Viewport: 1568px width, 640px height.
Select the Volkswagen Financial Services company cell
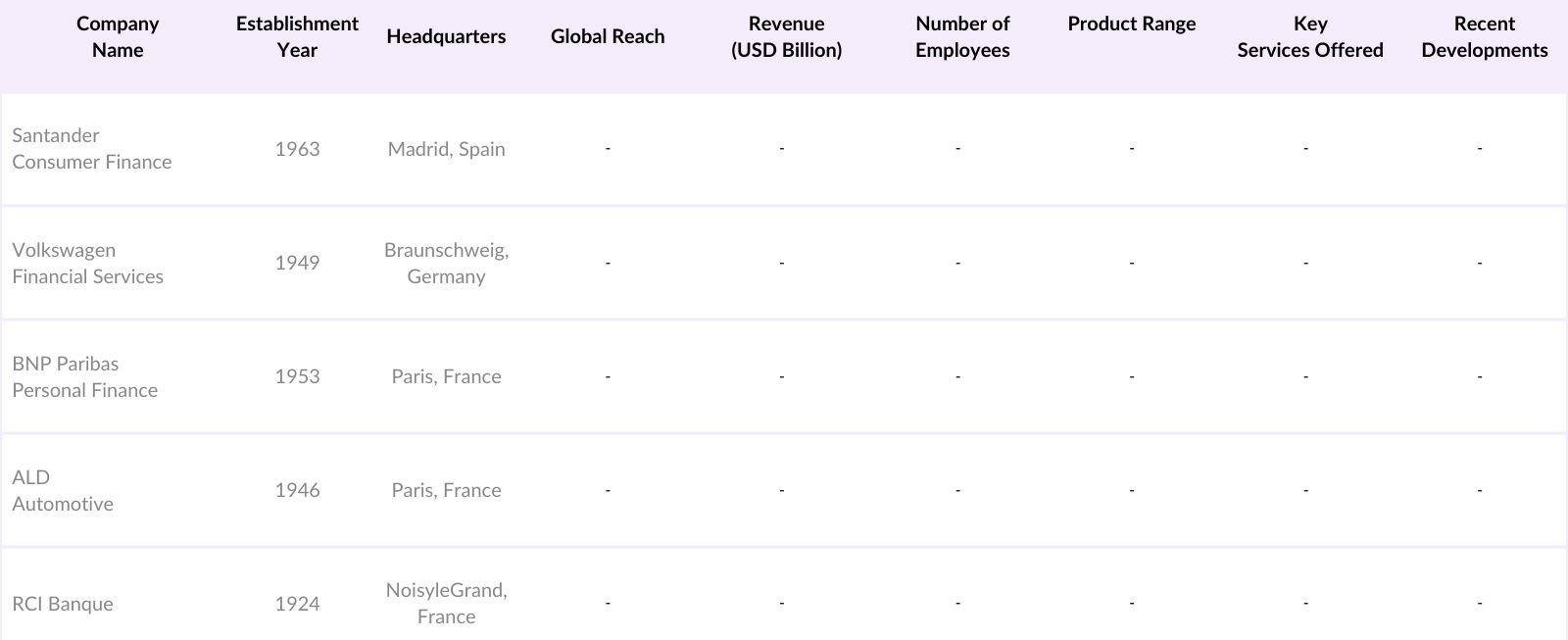(x=88, y=263)
